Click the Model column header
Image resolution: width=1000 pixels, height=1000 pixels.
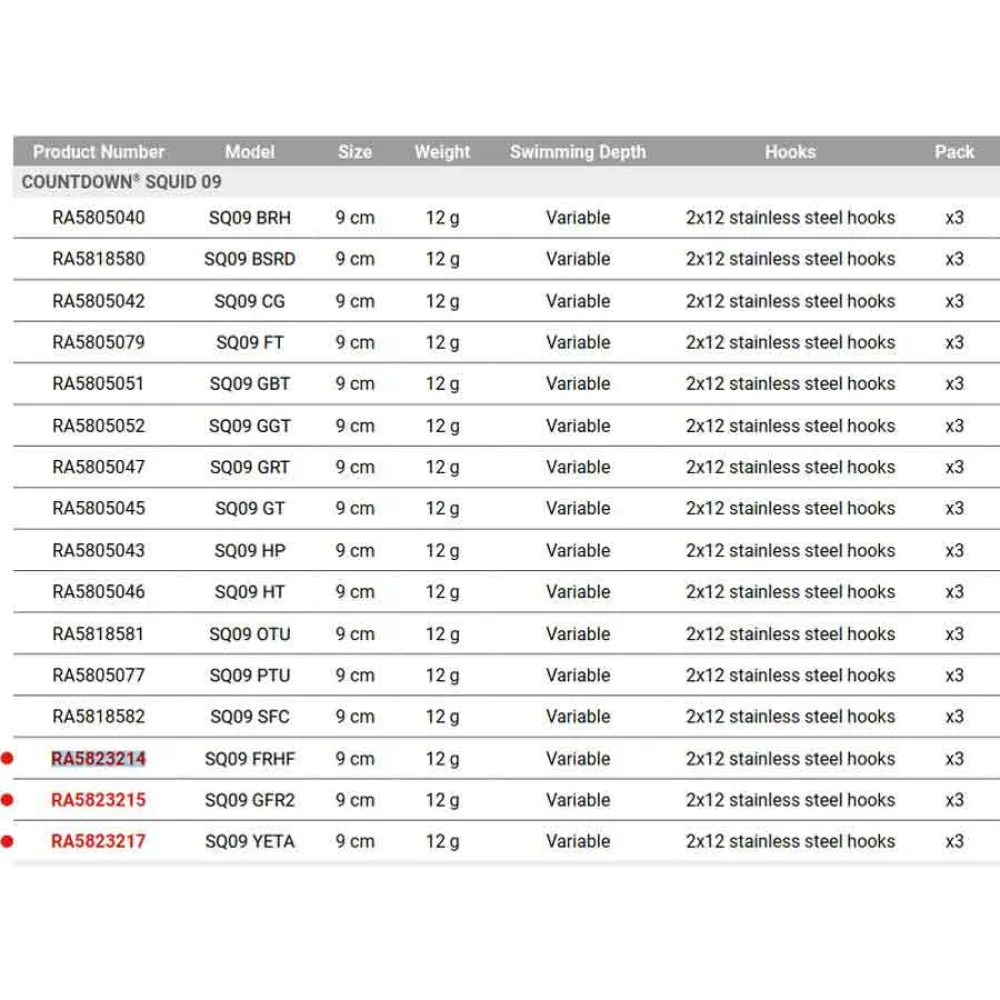(x=250, y=152)
